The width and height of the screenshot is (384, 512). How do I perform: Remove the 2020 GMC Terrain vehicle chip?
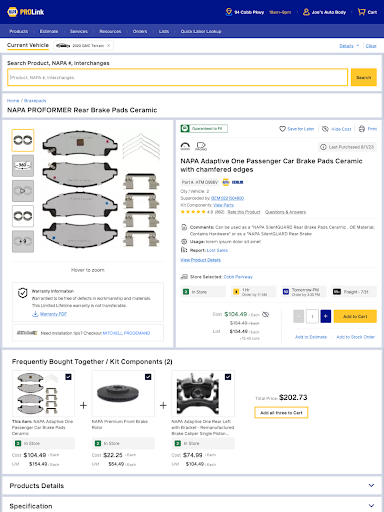point(108,45)
